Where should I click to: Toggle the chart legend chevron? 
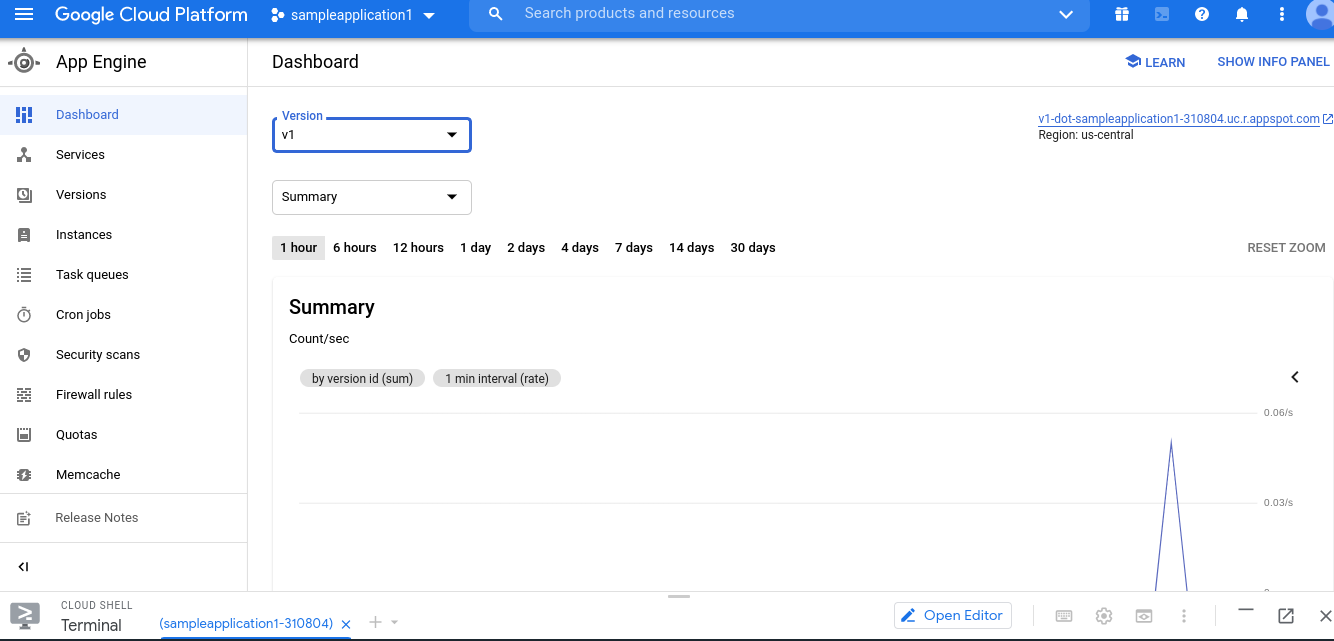click(x=1295, y=377)
